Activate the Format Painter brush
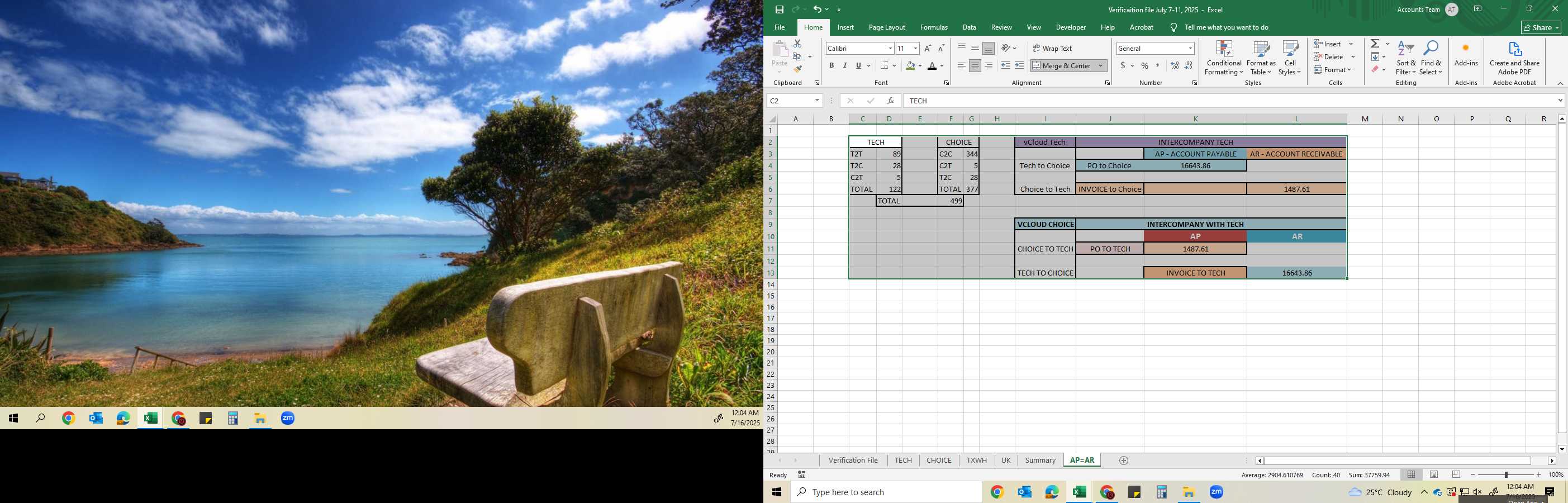Screen dimensions: 1568x503 (x=797, y=69)
